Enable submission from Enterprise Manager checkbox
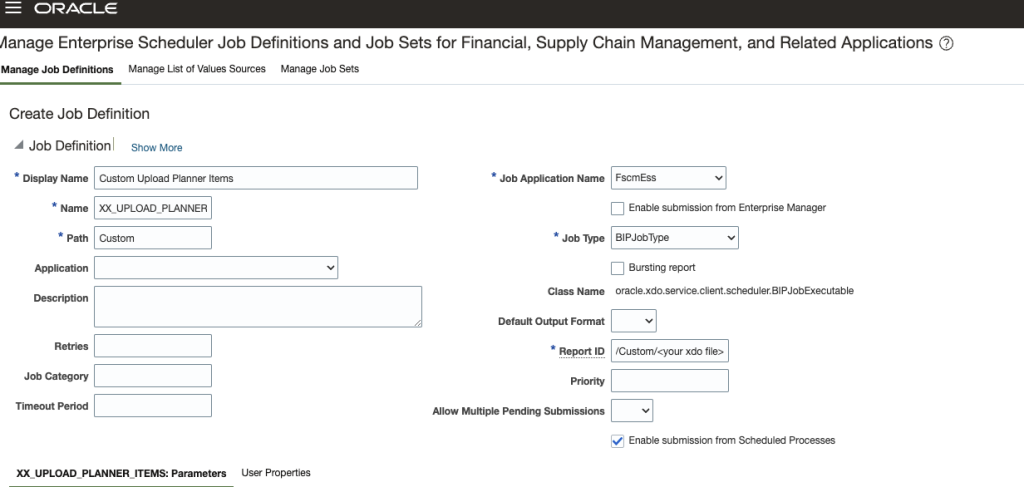The height and width of the screenshot is (487, 1024). pyautogui.click(x=617, y=208)
